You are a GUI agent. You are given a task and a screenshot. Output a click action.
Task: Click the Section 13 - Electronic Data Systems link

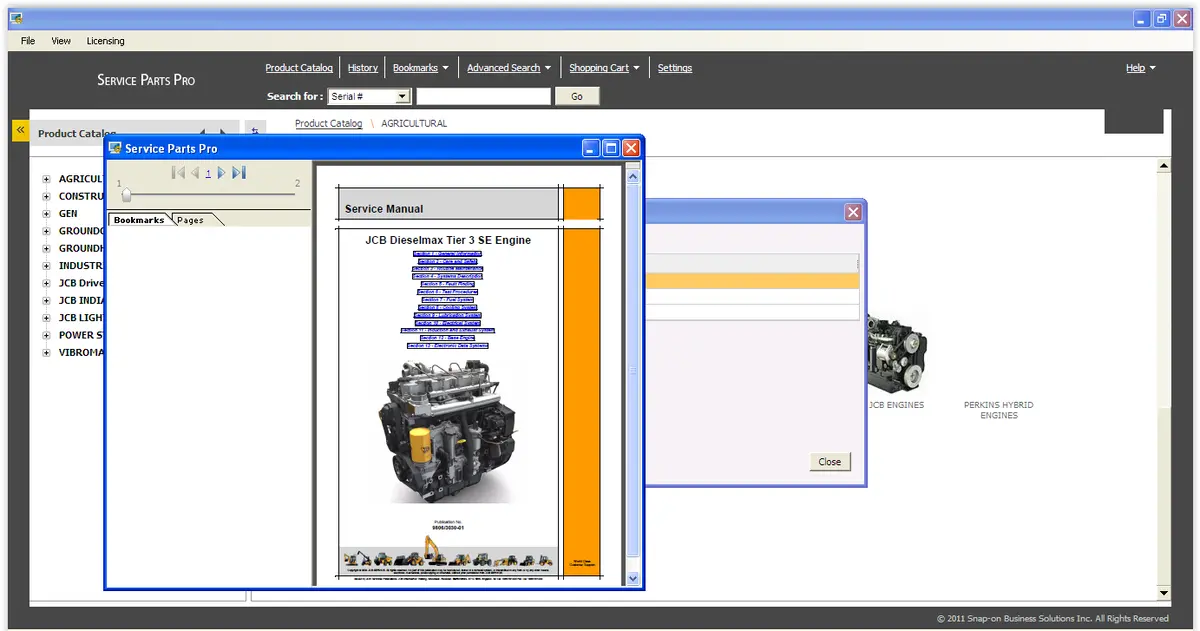point(448,346)
